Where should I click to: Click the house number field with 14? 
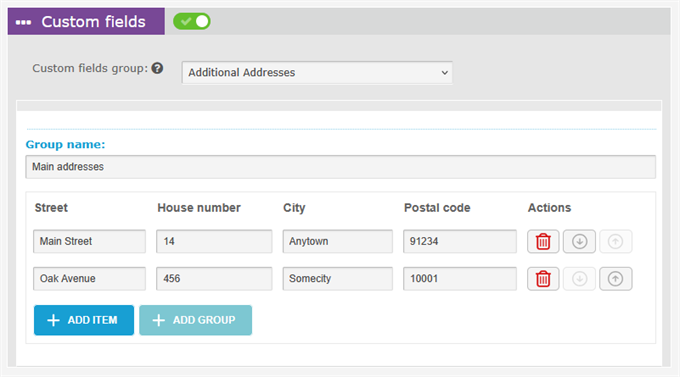click(214, 241)
